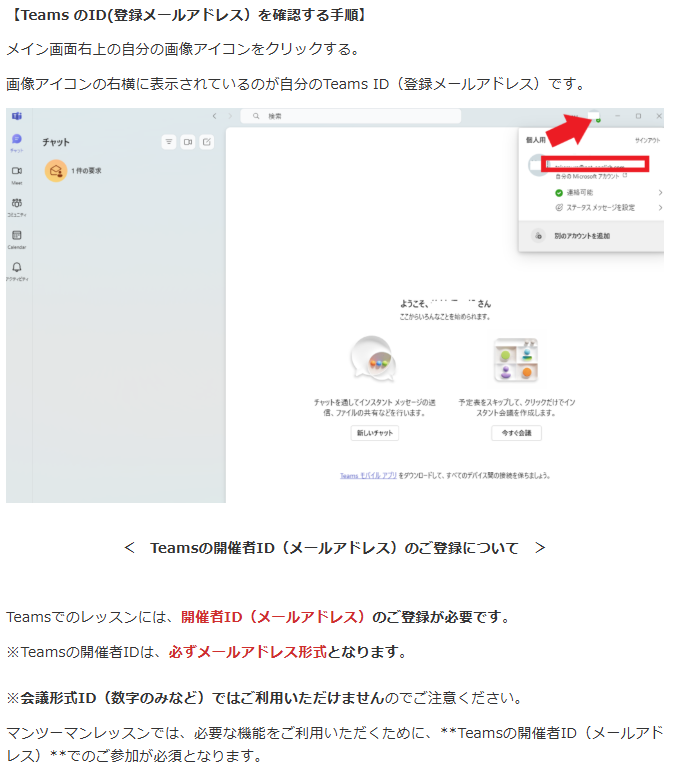Open Meet in the Teams sidebar
The image size is (673, 769).
click(17, 175)
